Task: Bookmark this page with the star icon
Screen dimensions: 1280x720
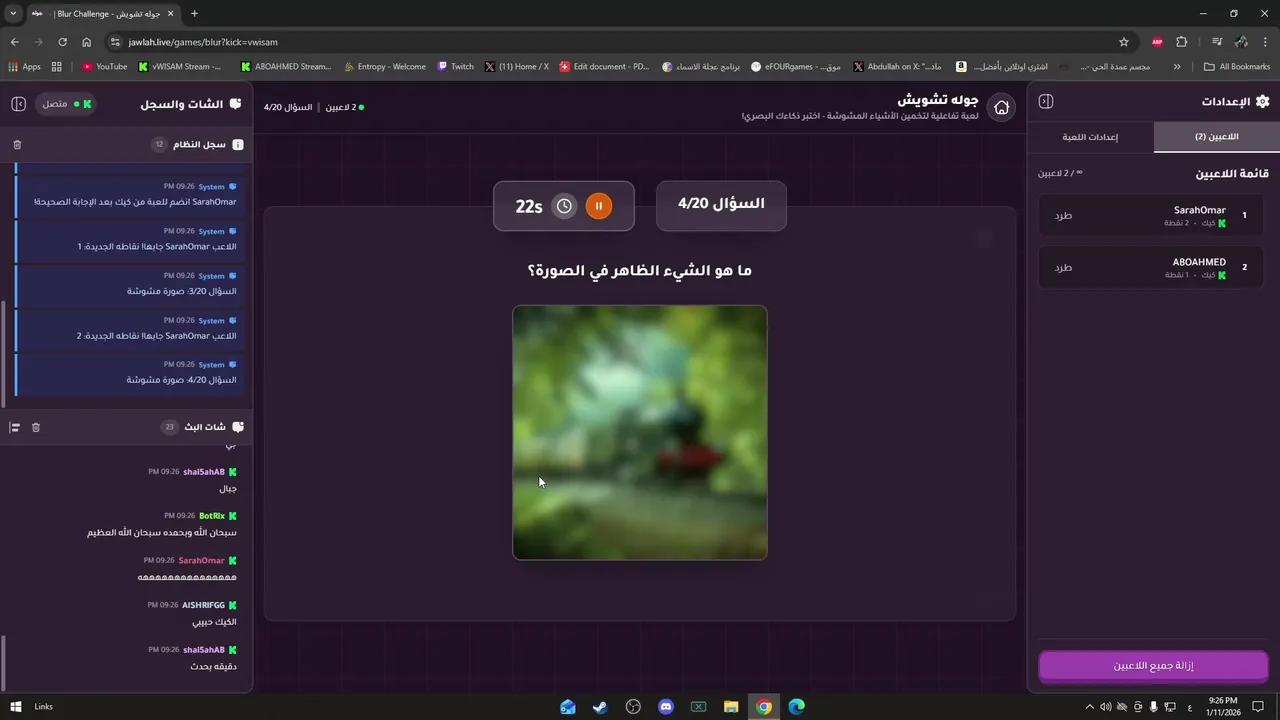Action: click(x=1124, y=42)
